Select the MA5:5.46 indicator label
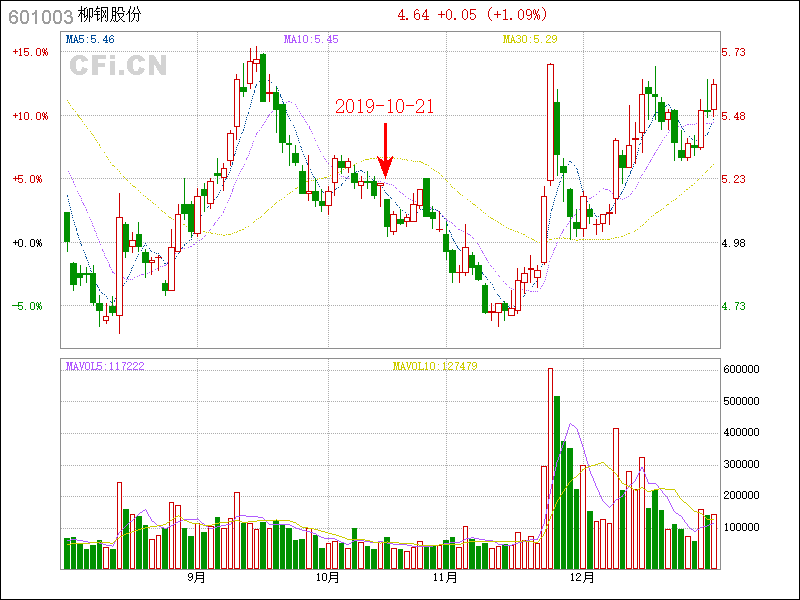Image resolution: width=800 pixels, height=600 pixels. tap(90, 39)
